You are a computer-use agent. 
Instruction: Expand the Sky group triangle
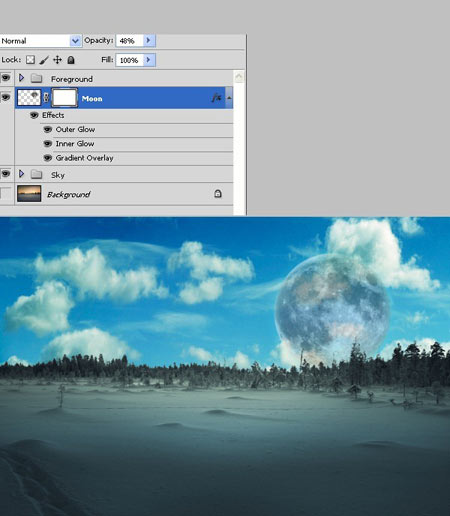(22, 174)
